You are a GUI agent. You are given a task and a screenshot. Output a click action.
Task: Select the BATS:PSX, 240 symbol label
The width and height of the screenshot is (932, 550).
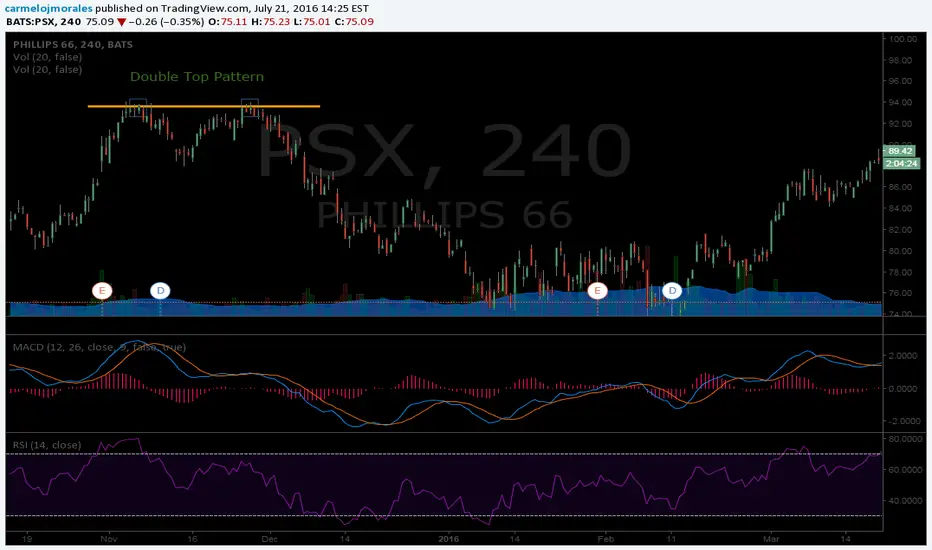(43, 21)
